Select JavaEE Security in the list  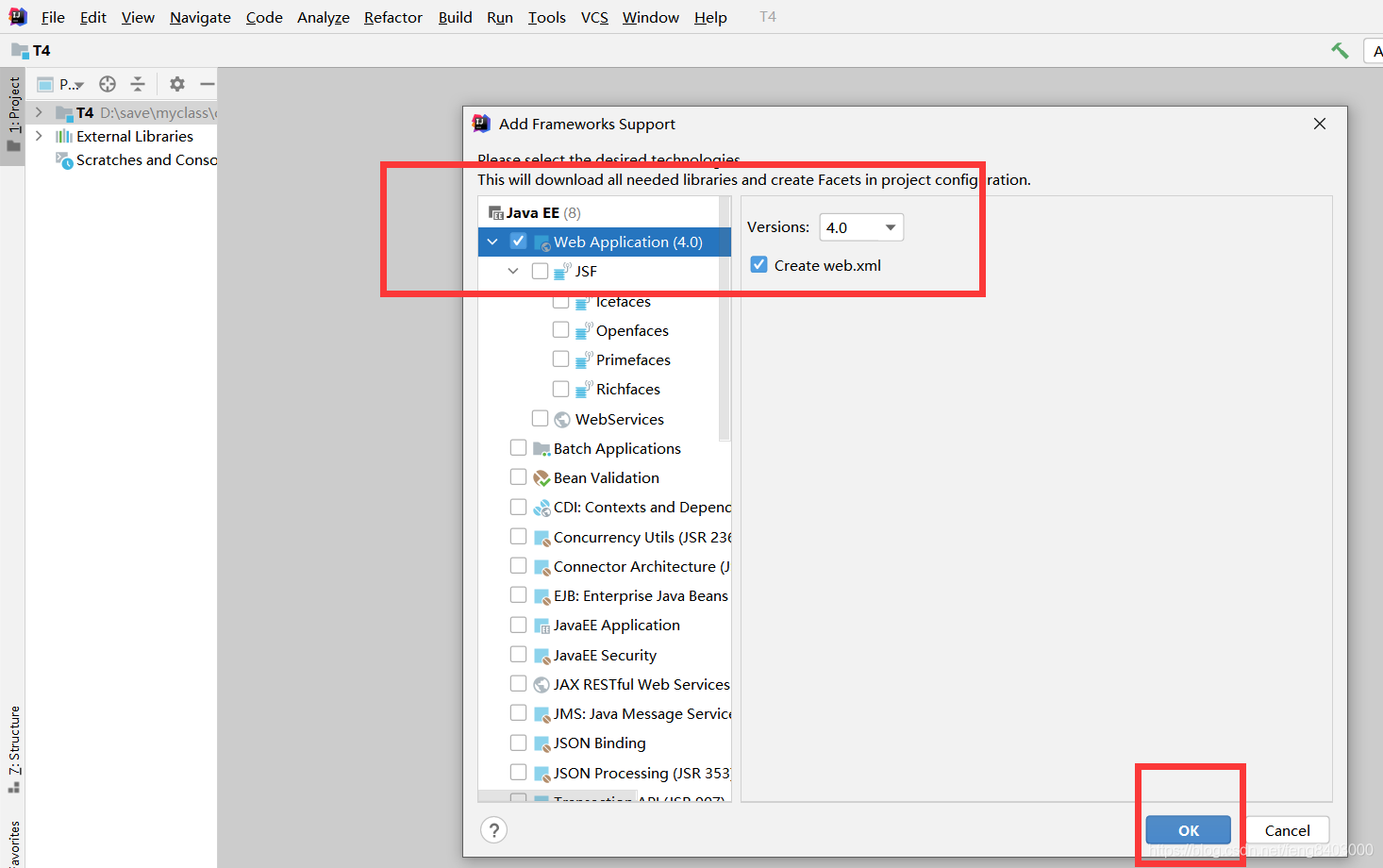605,656
